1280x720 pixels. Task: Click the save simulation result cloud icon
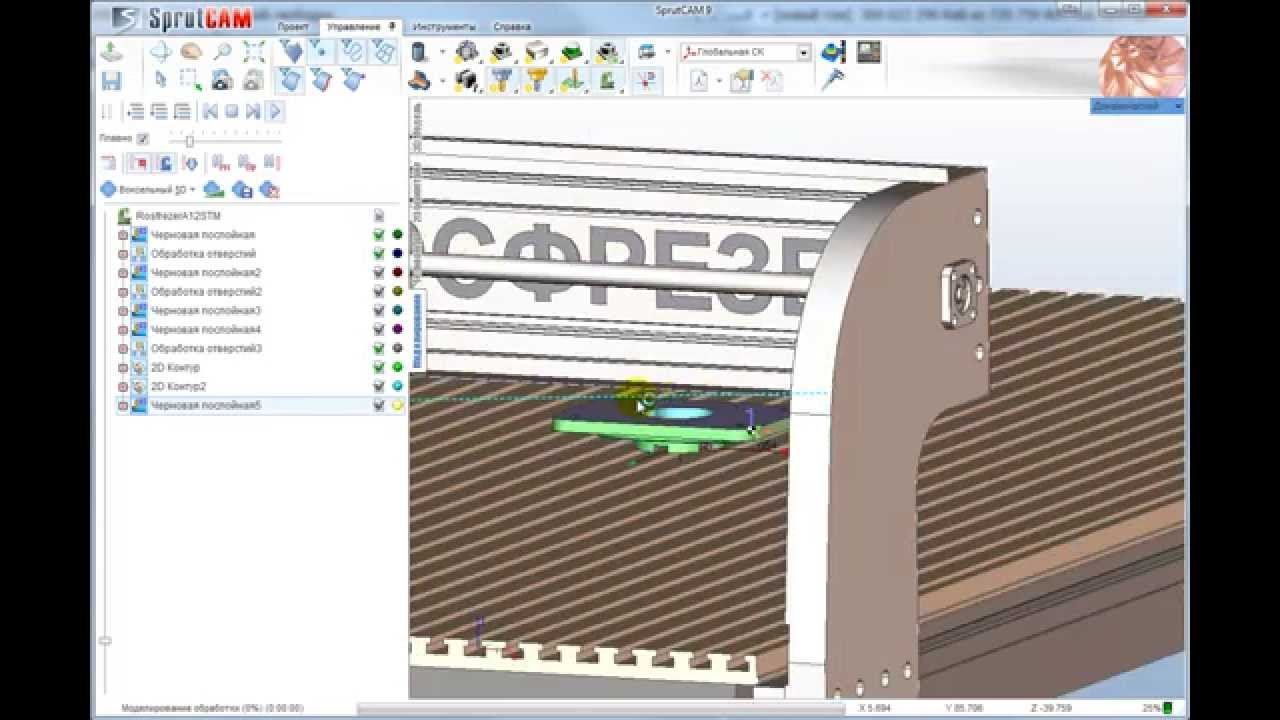(242, 189)
